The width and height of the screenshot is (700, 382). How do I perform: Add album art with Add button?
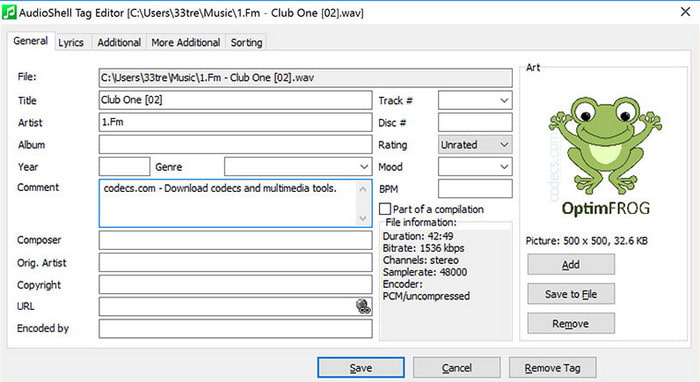pos(571,265)
